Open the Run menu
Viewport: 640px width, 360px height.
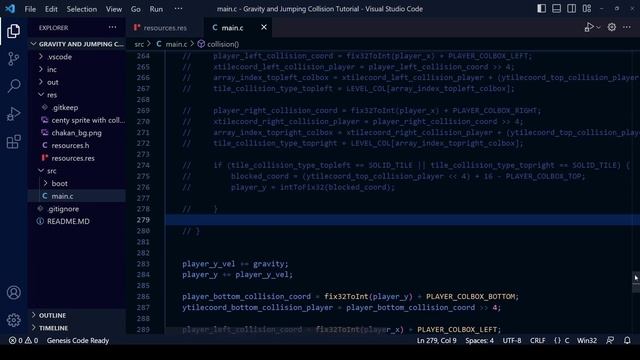coord(156,9)
